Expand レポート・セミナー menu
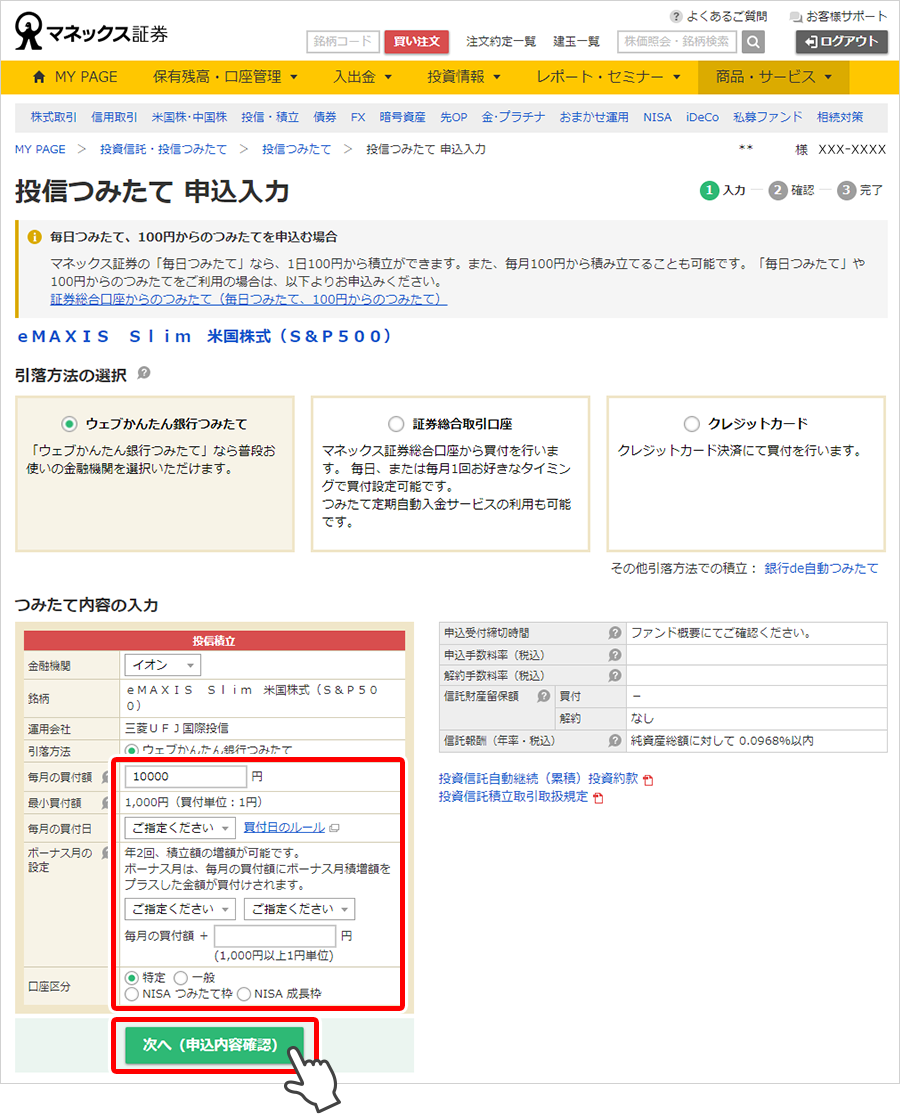Image resolution: width=900 pixels, height=1114 pixels. [608, 77]
